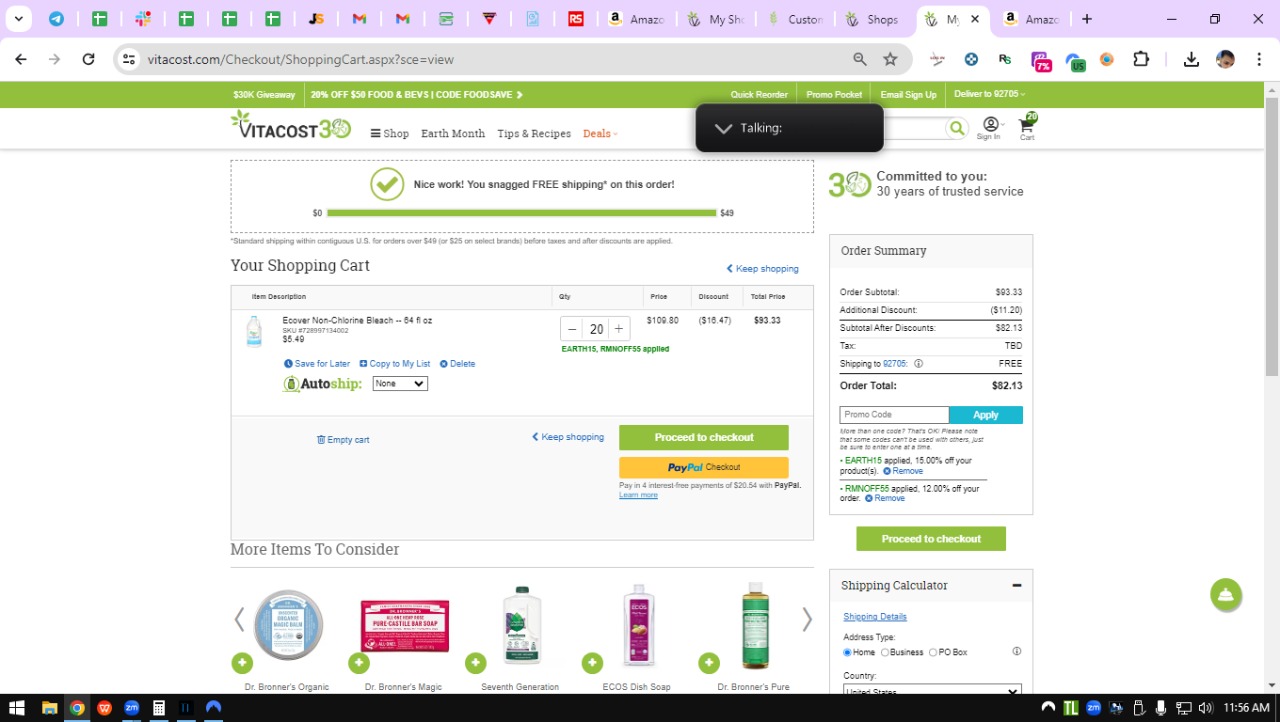Open the Shipping Details link

875,617
